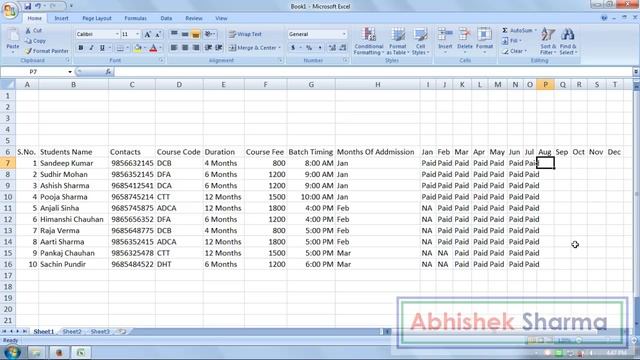Open the General number format dropdown
The image size is (640, 360).
click(x=344, y=34)
